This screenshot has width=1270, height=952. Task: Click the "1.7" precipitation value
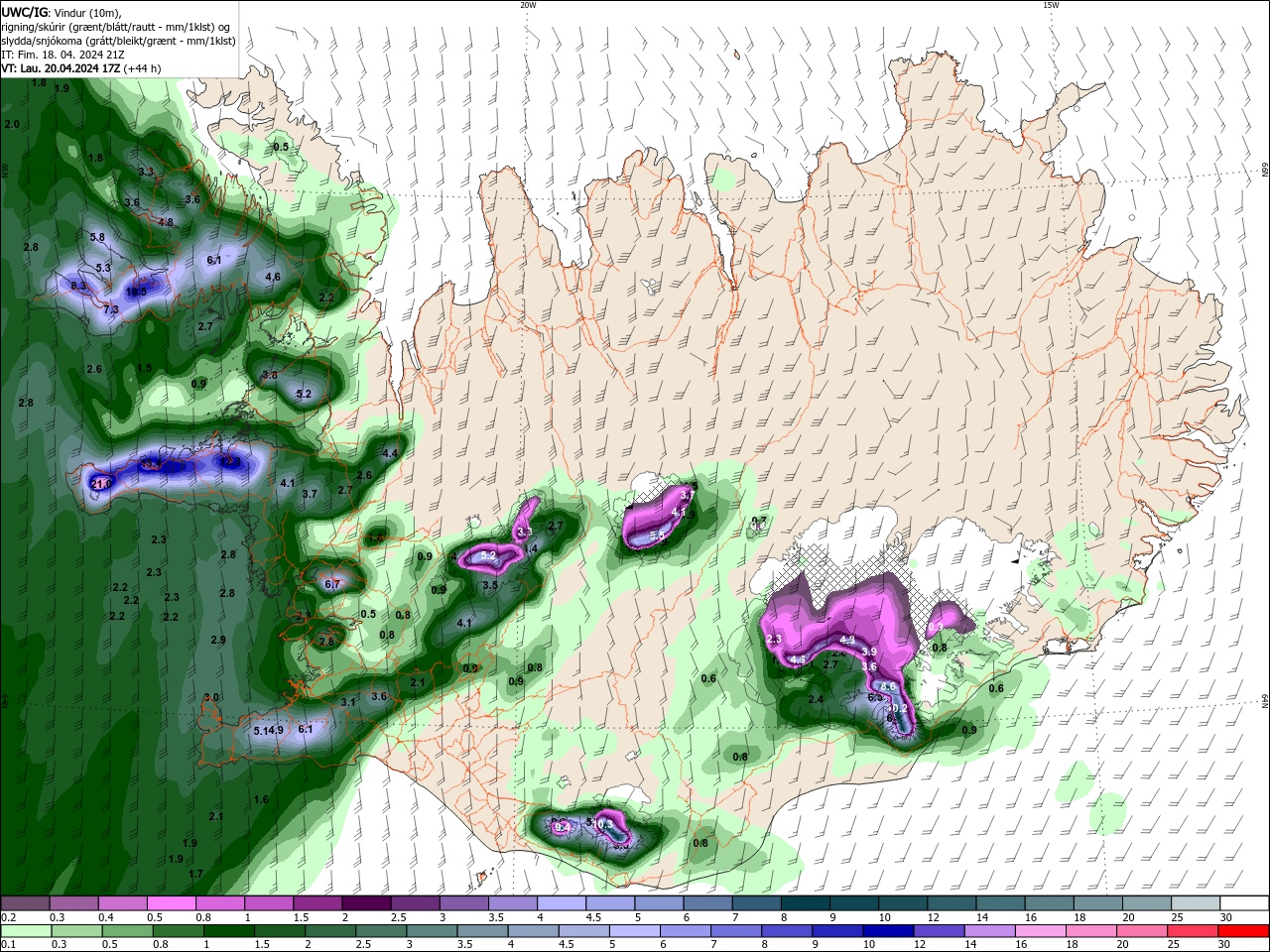[x=195, y=874]
